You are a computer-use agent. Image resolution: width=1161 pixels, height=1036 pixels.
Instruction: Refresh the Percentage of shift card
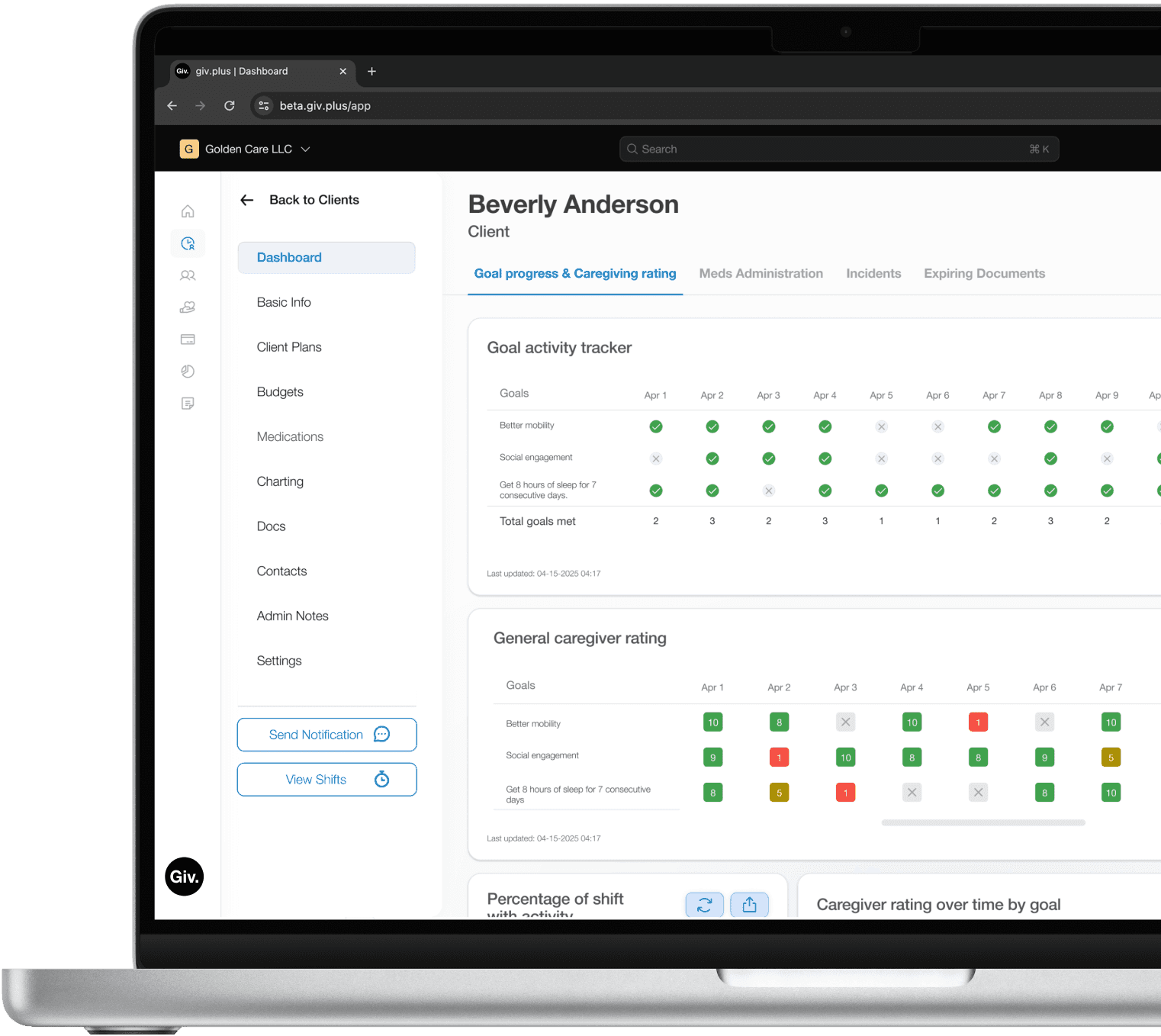705,905
